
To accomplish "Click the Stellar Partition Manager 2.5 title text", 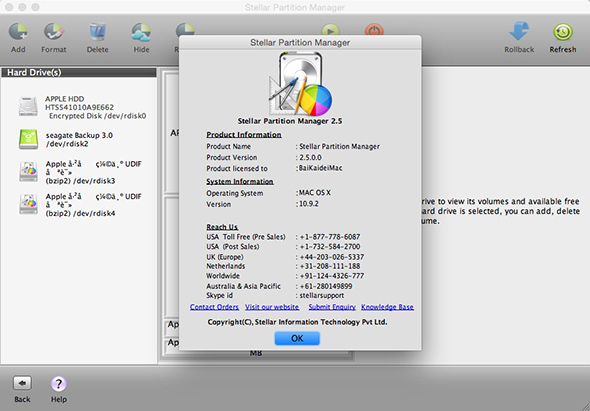I will click(x=290, y=121).
